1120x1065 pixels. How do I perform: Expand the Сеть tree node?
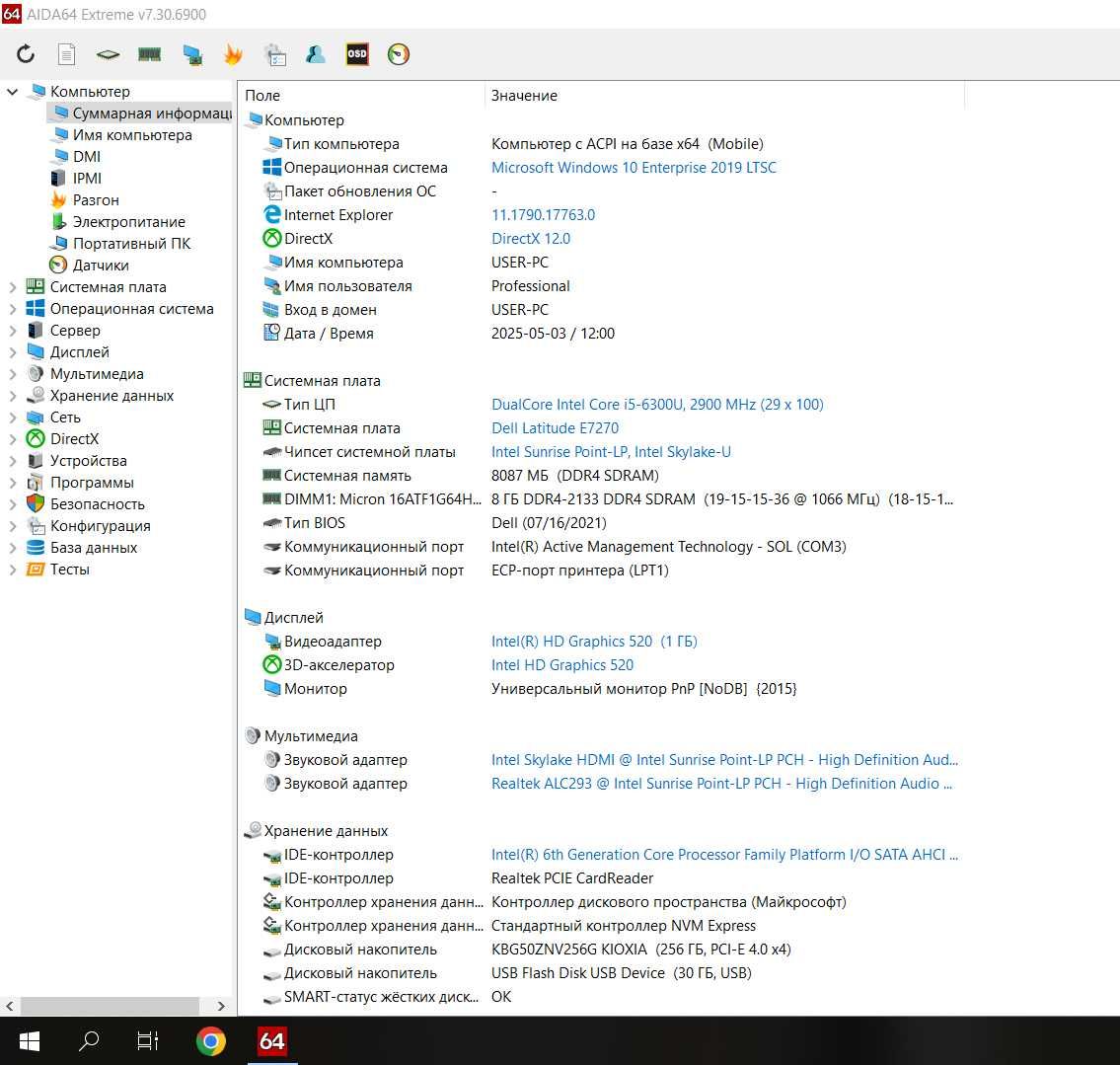click(x=12, y=418)
